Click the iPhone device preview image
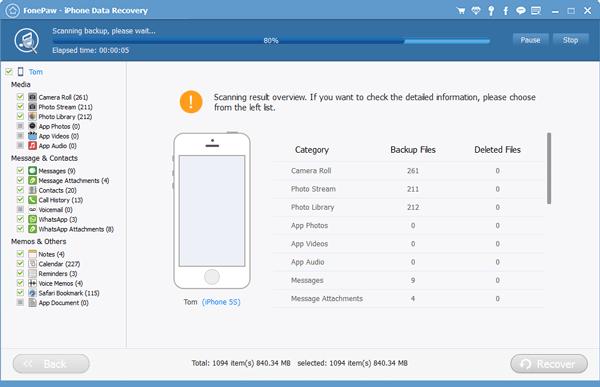600x387 pixels. coord(212,211)
